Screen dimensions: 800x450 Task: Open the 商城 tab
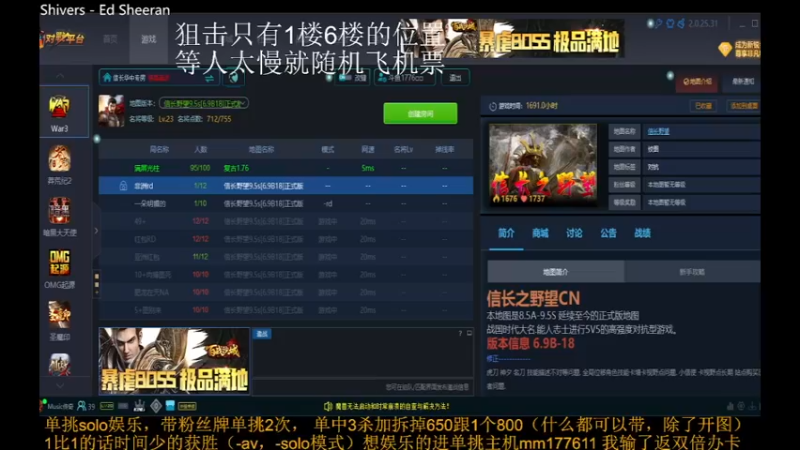[x=540, y=233]
